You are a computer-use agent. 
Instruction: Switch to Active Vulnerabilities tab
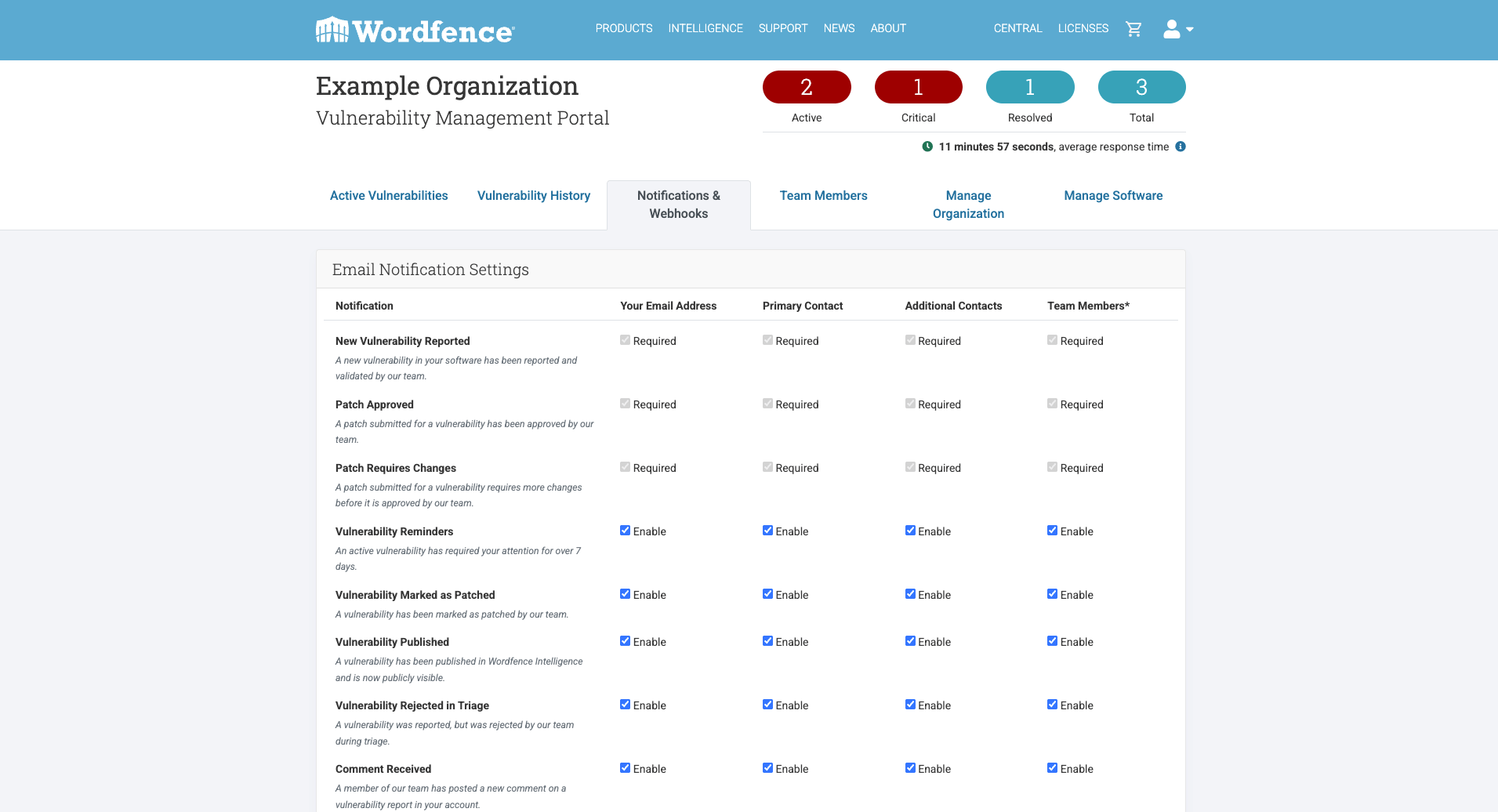tap(389, 196)
